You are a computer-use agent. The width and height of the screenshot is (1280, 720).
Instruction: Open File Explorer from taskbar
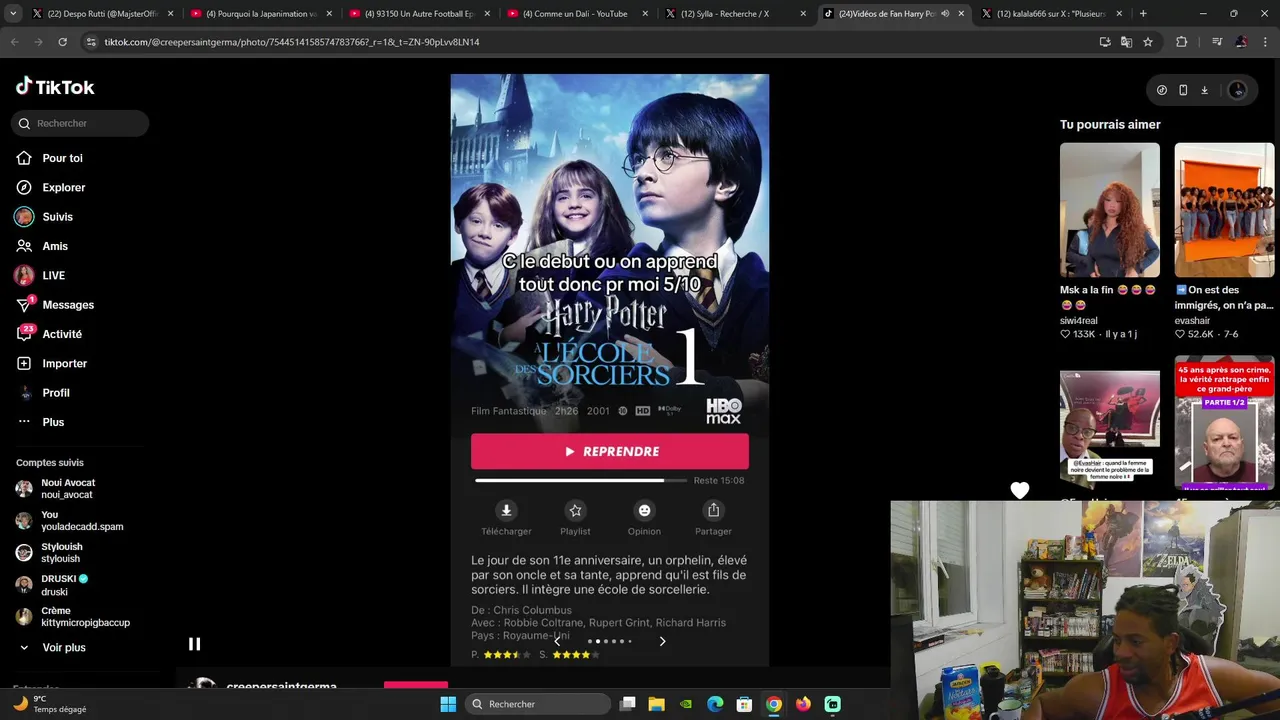tap(656, 704)
